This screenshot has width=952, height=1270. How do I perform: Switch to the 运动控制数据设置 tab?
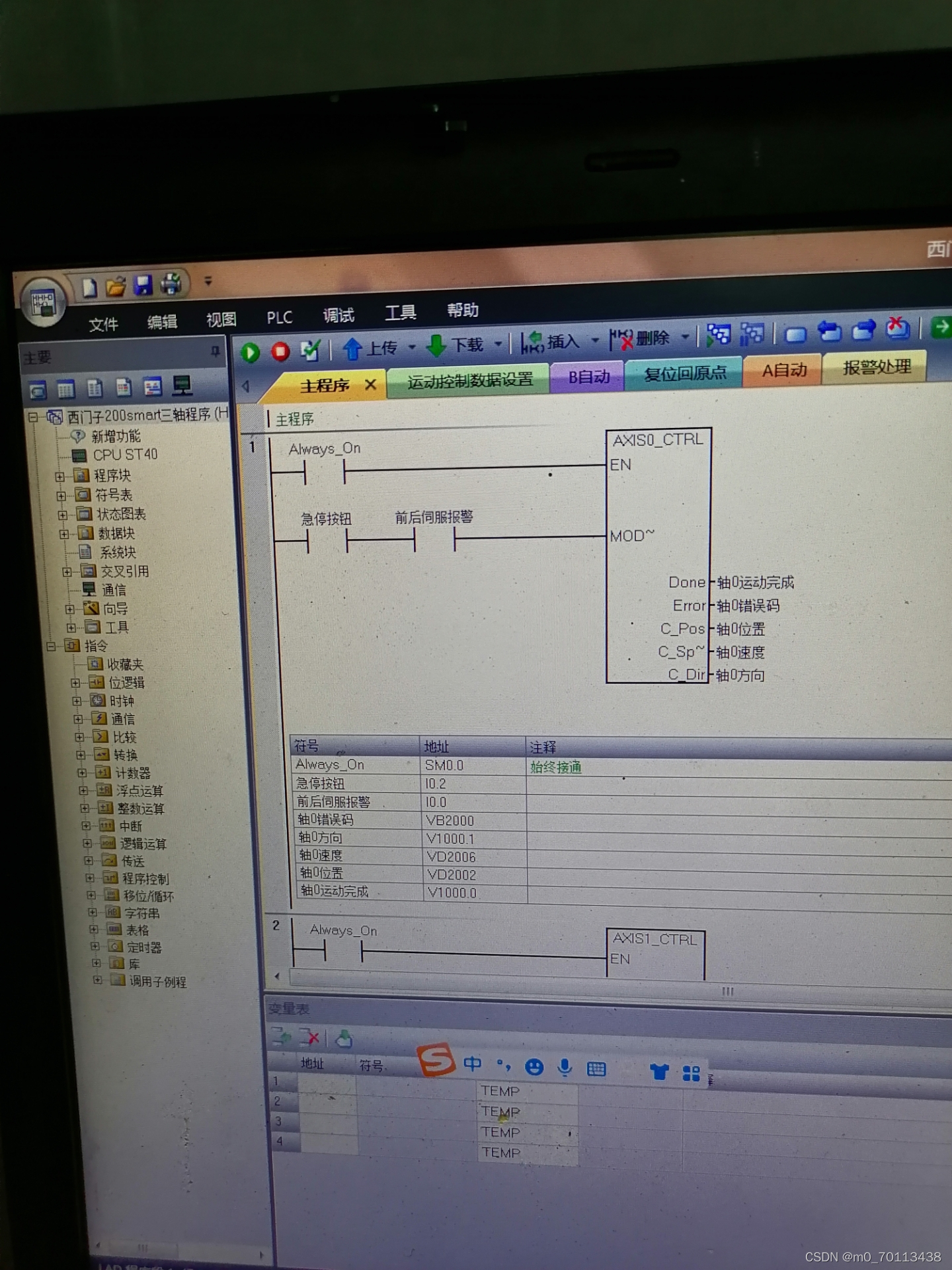click(x=470, y=380)
